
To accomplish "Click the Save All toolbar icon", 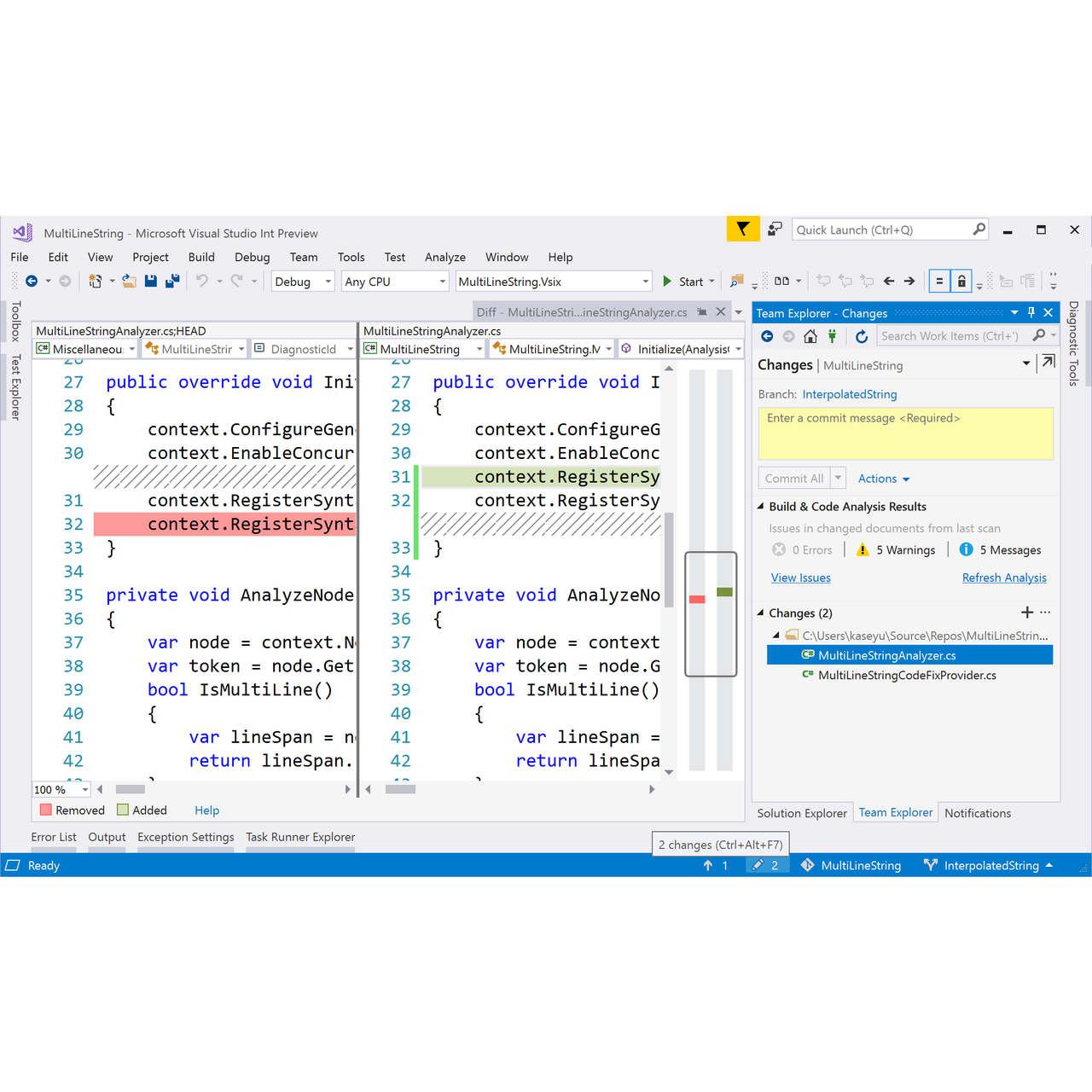I will click(173, 281).
